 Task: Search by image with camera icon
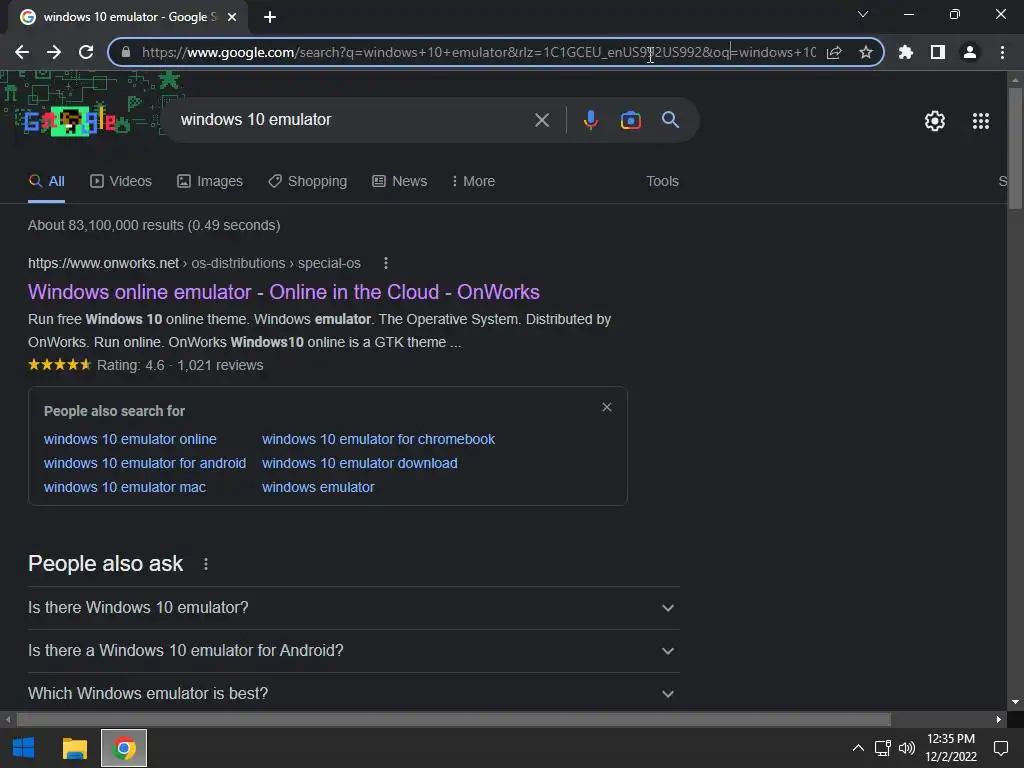[631, 120]
